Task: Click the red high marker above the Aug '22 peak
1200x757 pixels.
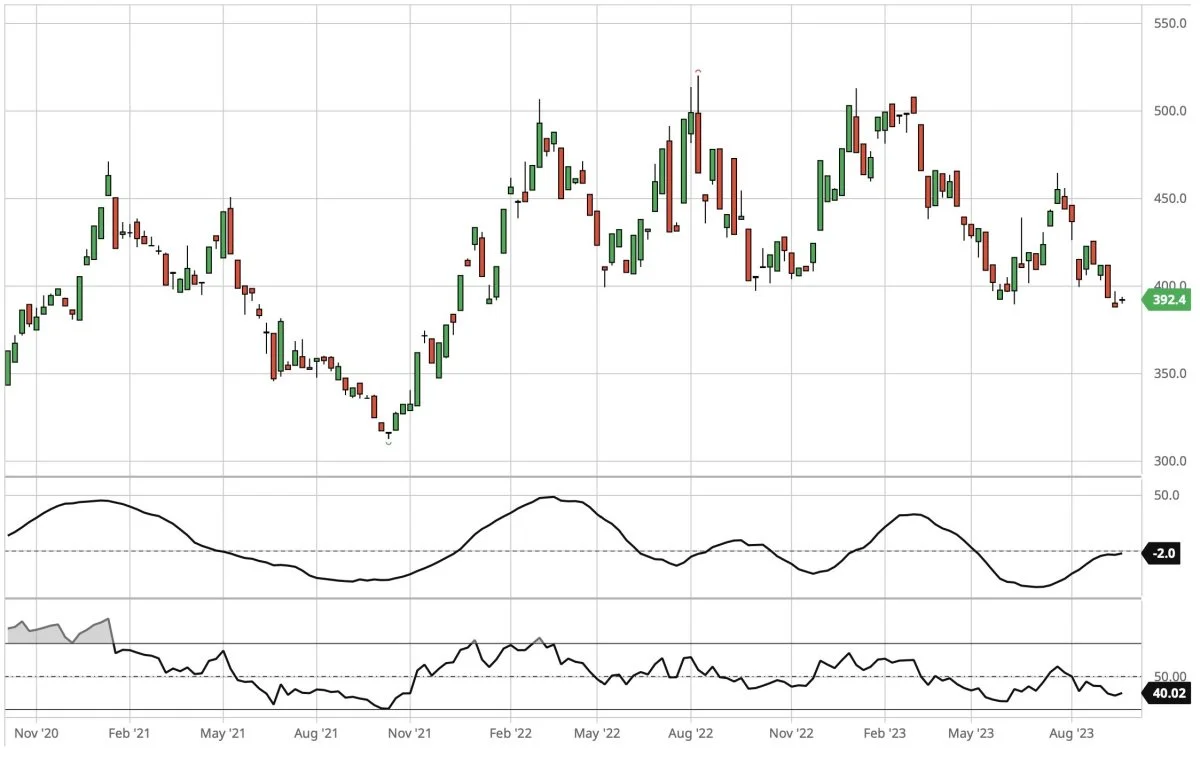Action: pos(698,71)
